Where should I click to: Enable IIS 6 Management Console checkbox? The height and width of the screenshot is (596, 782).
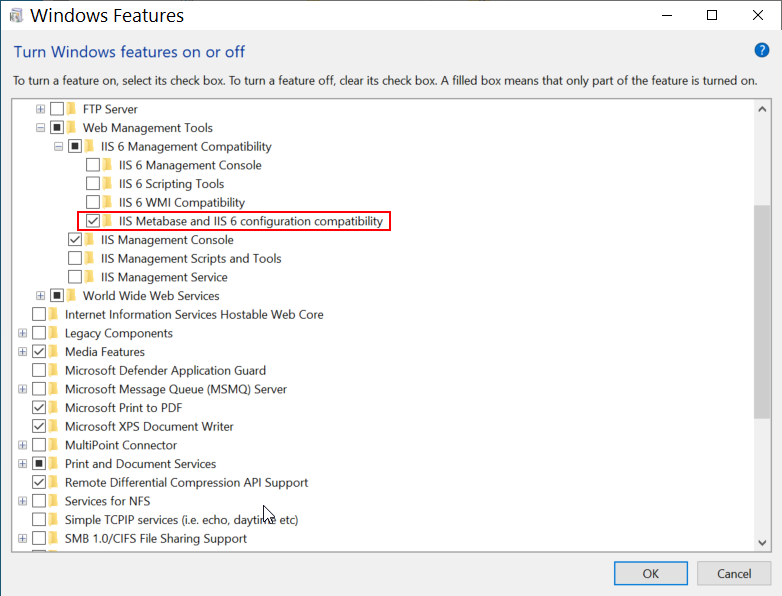coord(93,165)
